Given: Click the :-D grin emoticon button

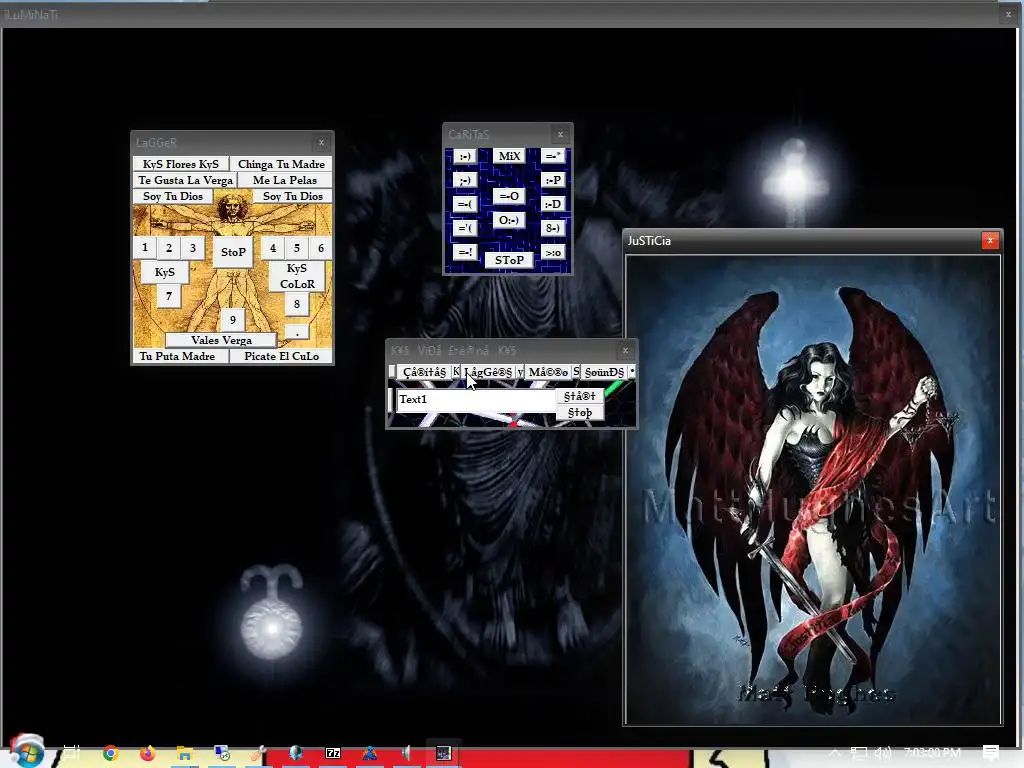Looking at the screenshot, I should (x=553, y=204).
